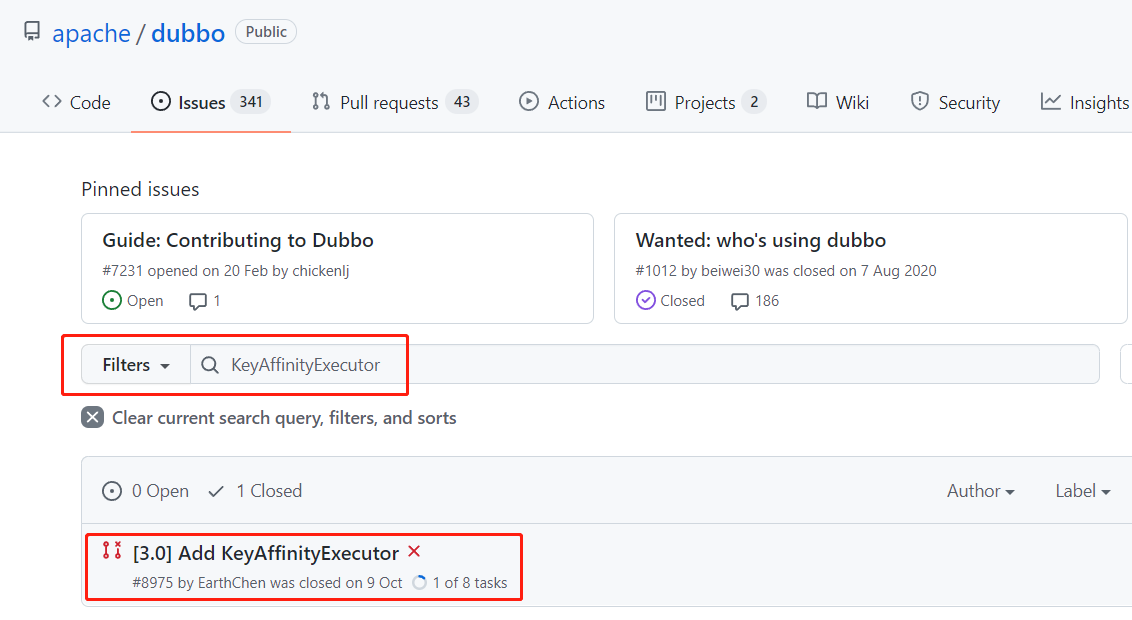The image size is (1132, 620).
Task: Click the closed pull request icon for #8975
Action: 112,551
